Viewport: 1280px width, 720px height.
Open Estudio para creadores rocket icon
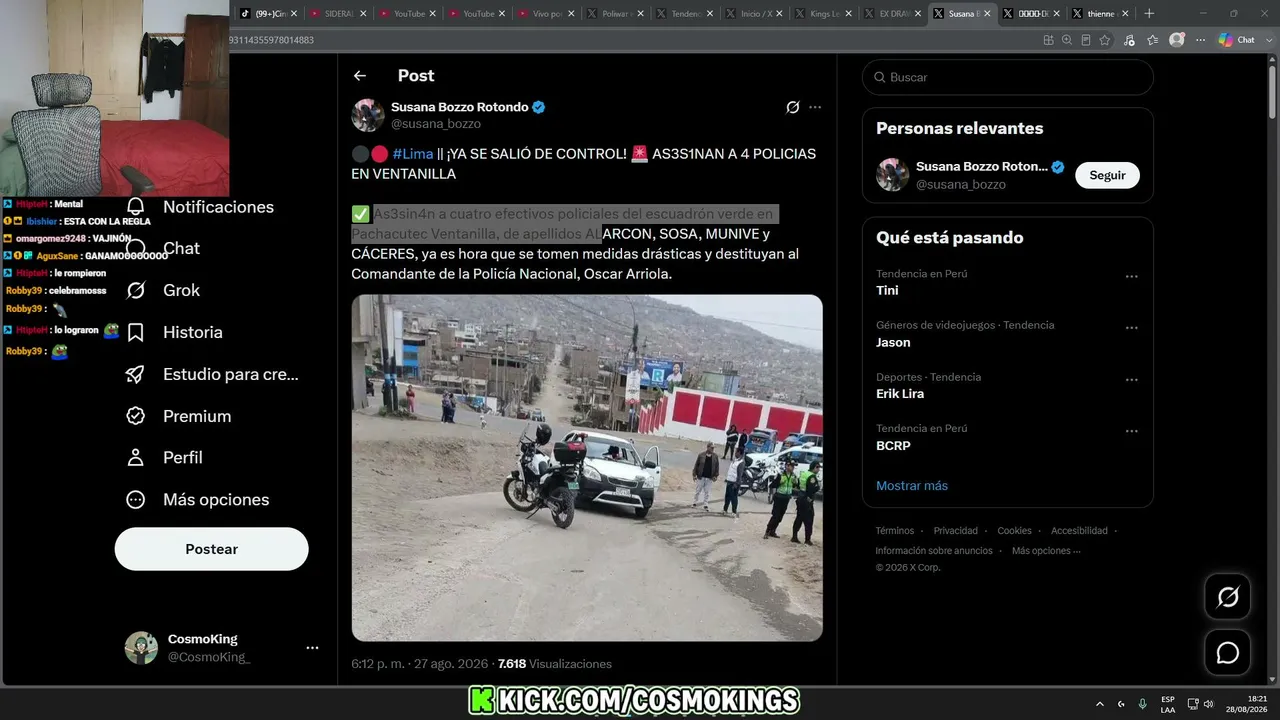click(x=136, y=374)
